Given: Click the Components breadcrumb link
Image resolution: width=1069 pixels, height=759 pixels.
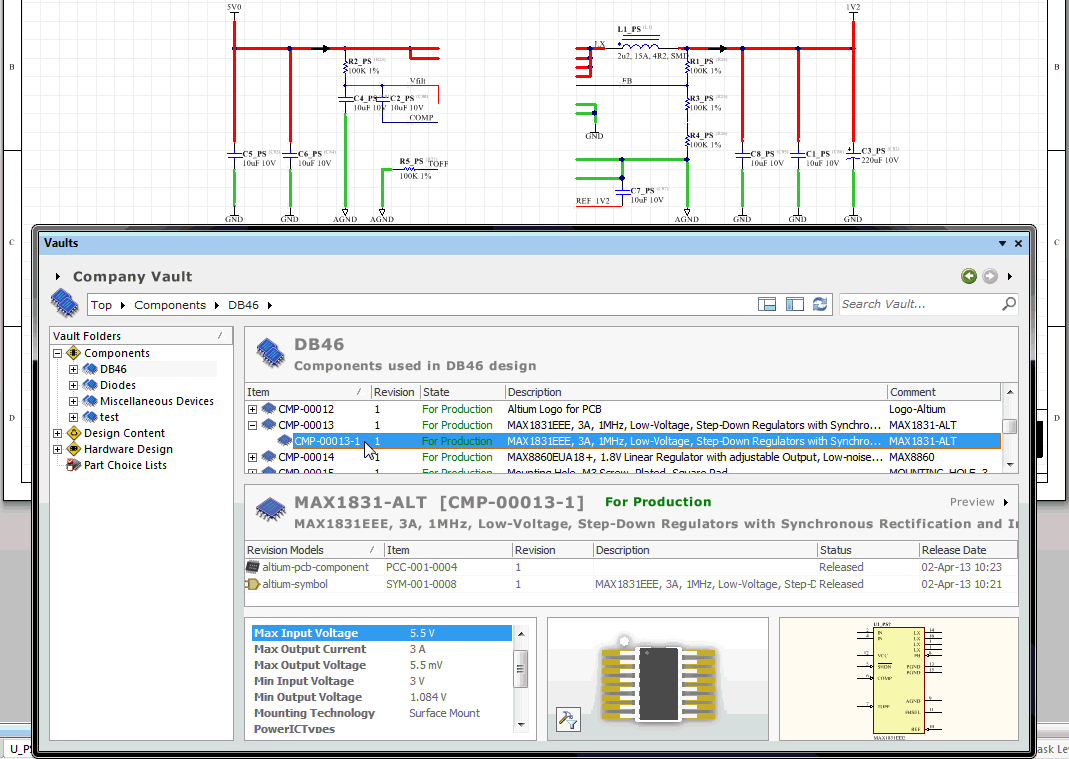Looking at the screenshot, I should (x=170, y=305).
